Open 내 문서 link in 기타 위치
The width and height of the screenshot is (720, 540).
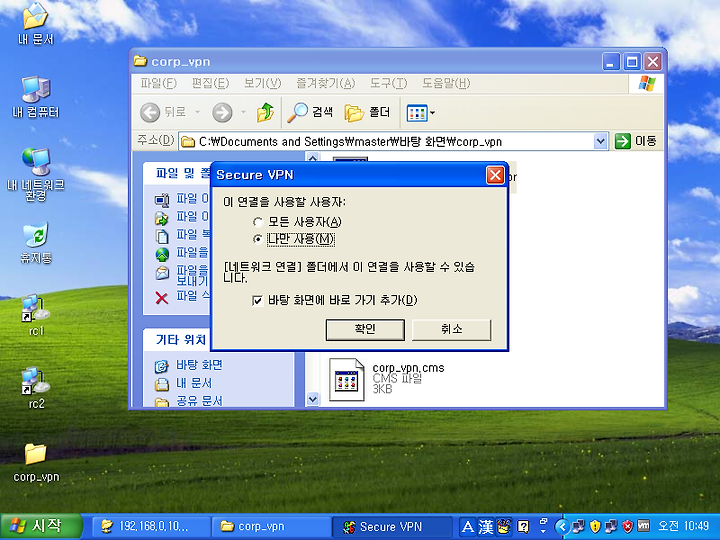[x=194, y=383]
